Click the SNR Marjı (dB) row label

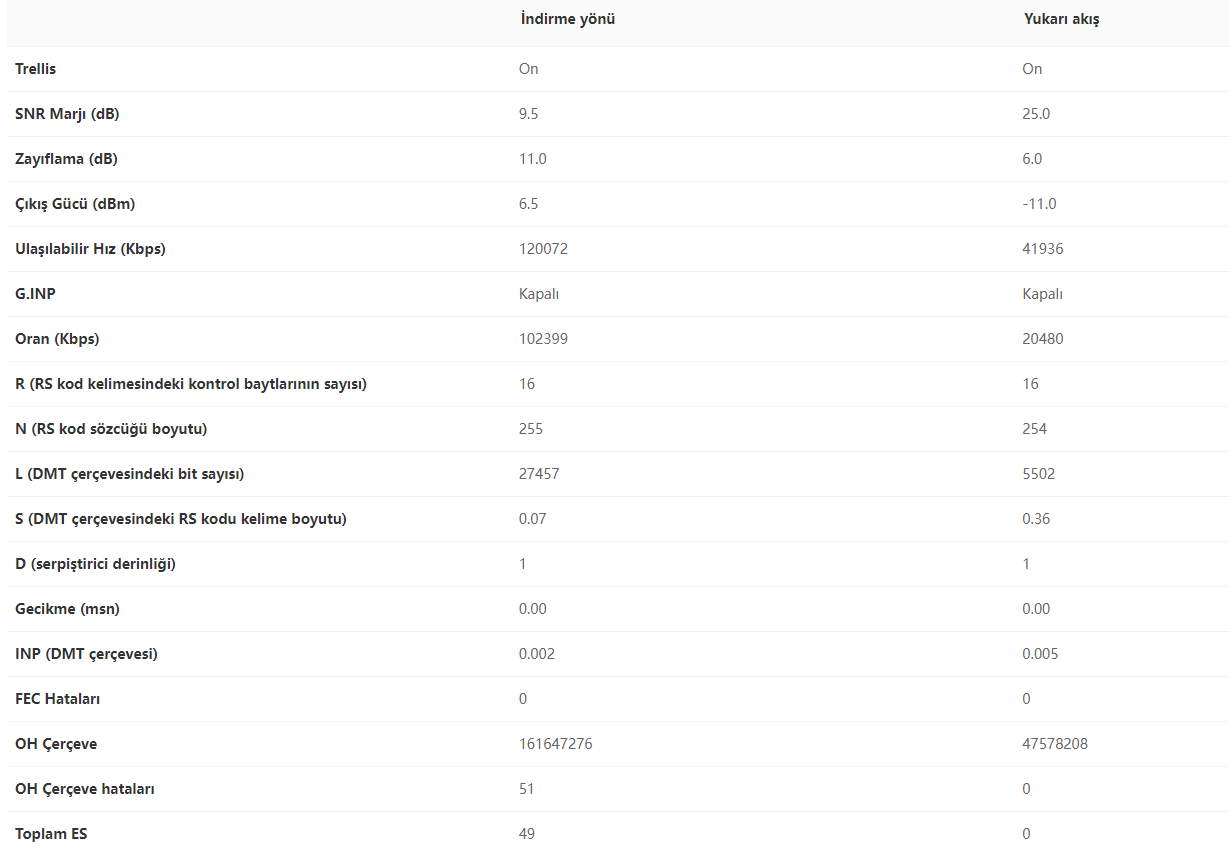click(x=67, y=114)
